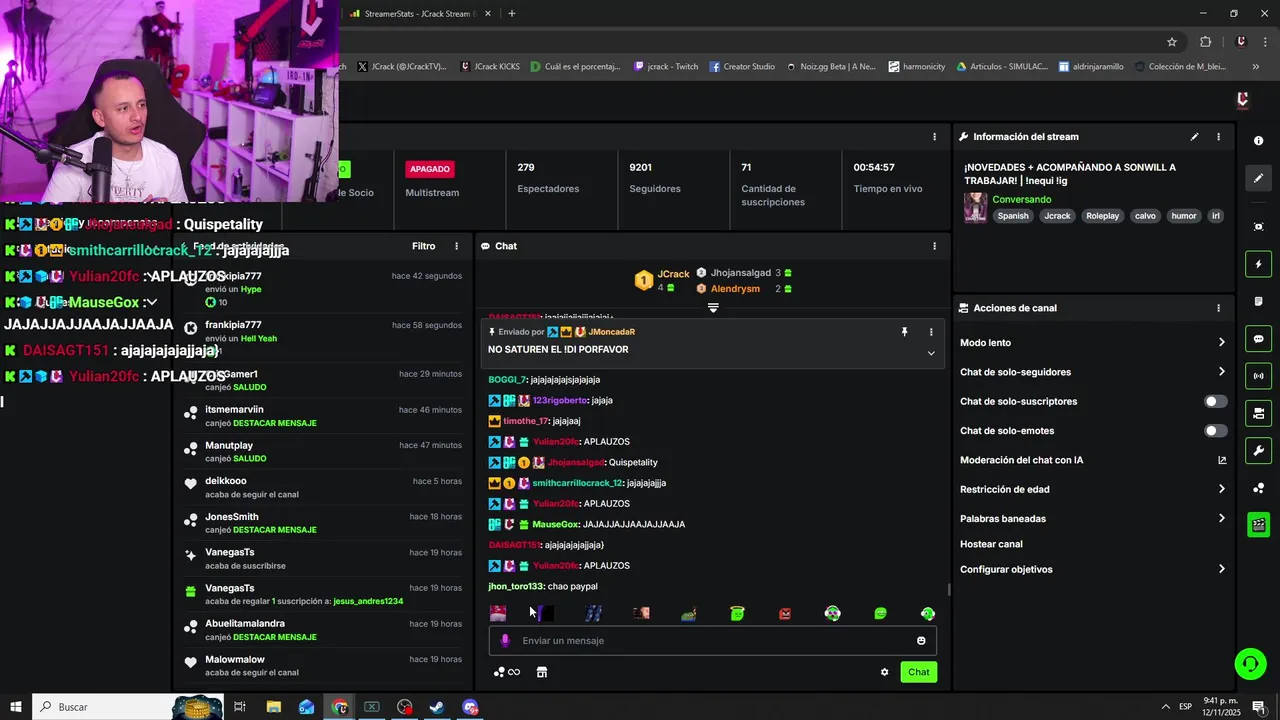Viewport: 1280px width, 720px height.
Task: Open the green clapperboard sidebar icon
Action: pos(1258,525)
